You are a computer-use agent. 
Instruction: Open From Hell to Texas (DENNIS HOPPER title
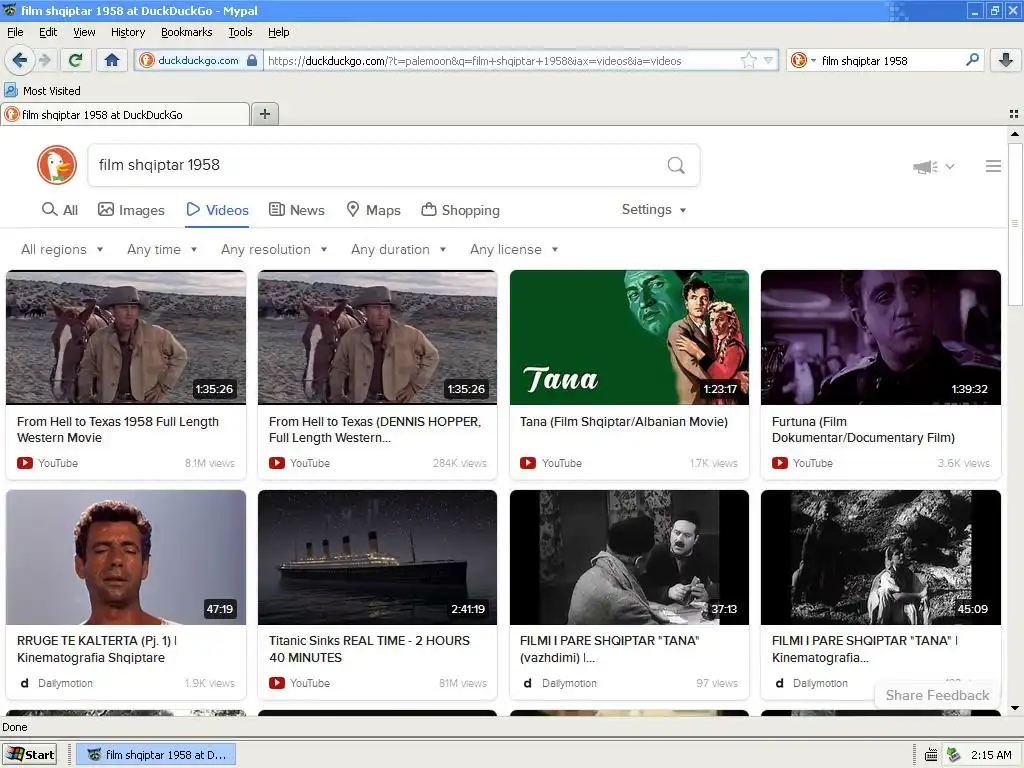[375, 430]
